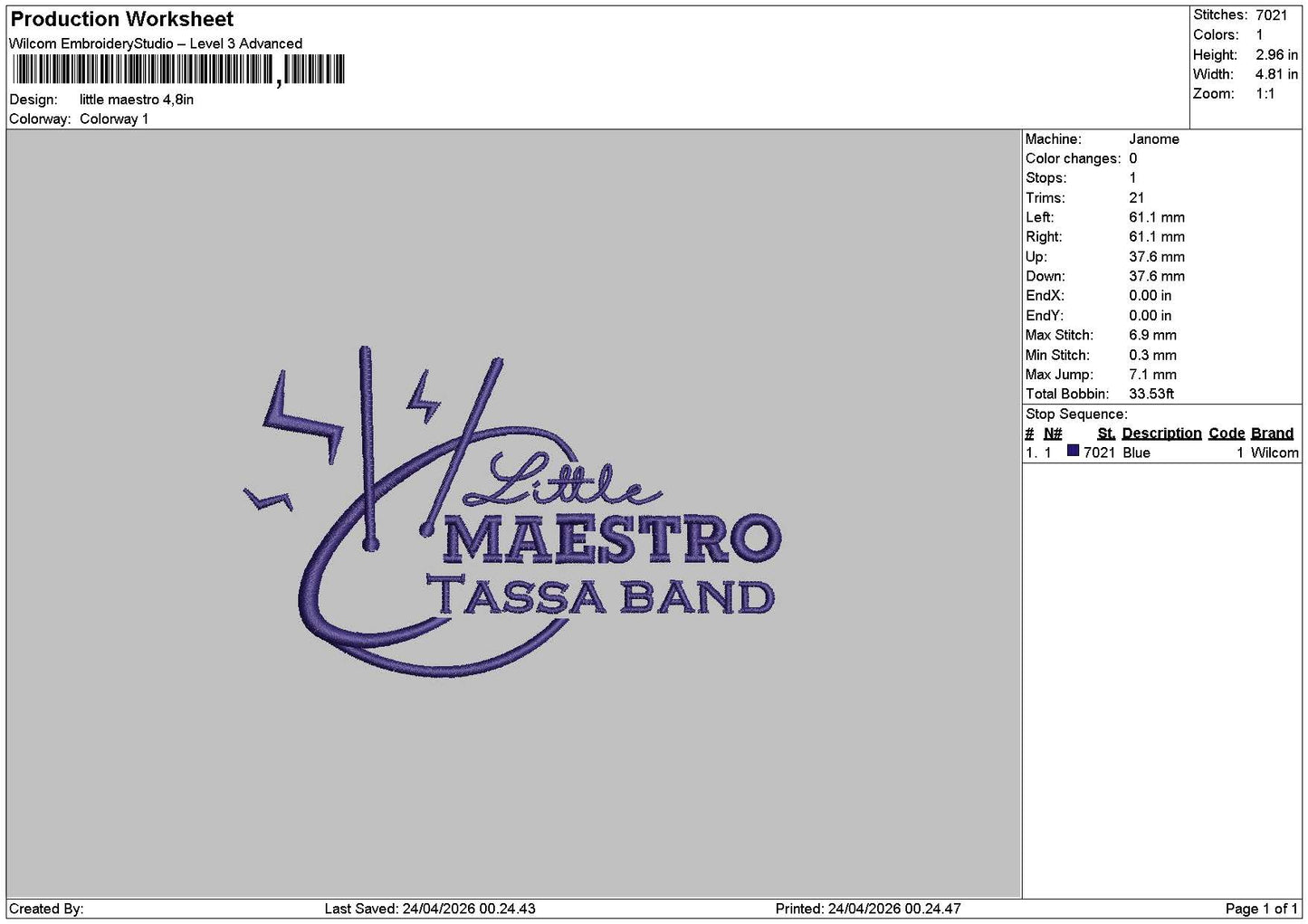Click the 'Colorway 1' value

click(x=114, y=119)
